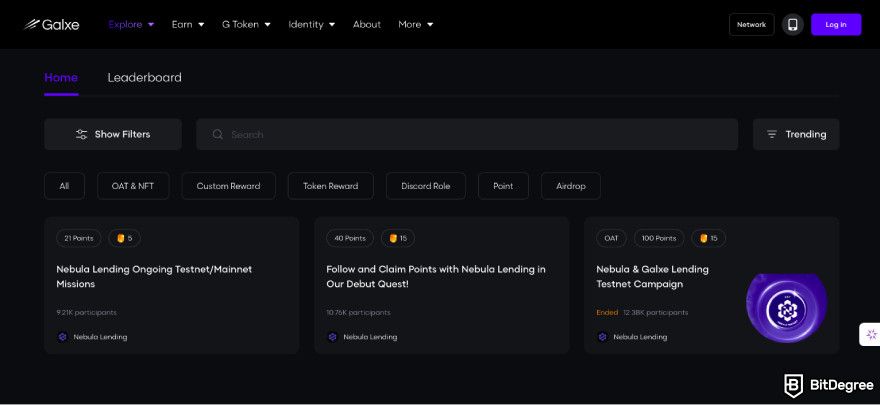Click the mobile phone icon
Image resolution: width=880 pixels, height=405 pixels.
point(792,25)
